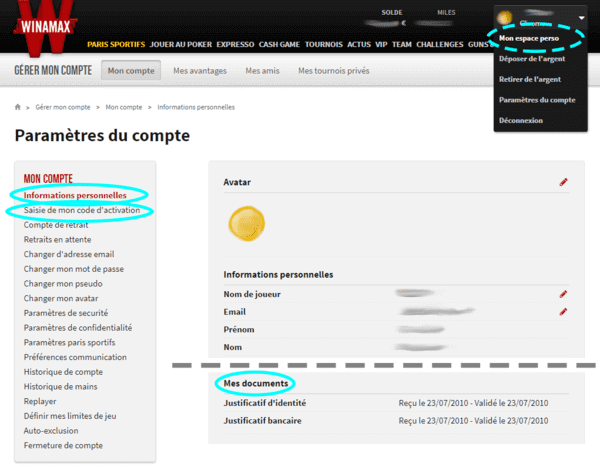This screenshot has width=600, height=470.
Task: Open VIP menu item
Action: (381, 44)
